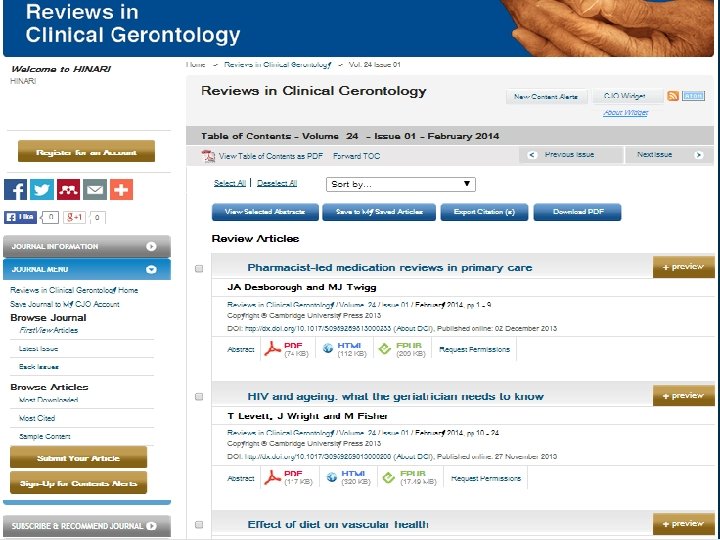Navigate to Previous Issue
720x540 pixels.
[x=570, y=155]
